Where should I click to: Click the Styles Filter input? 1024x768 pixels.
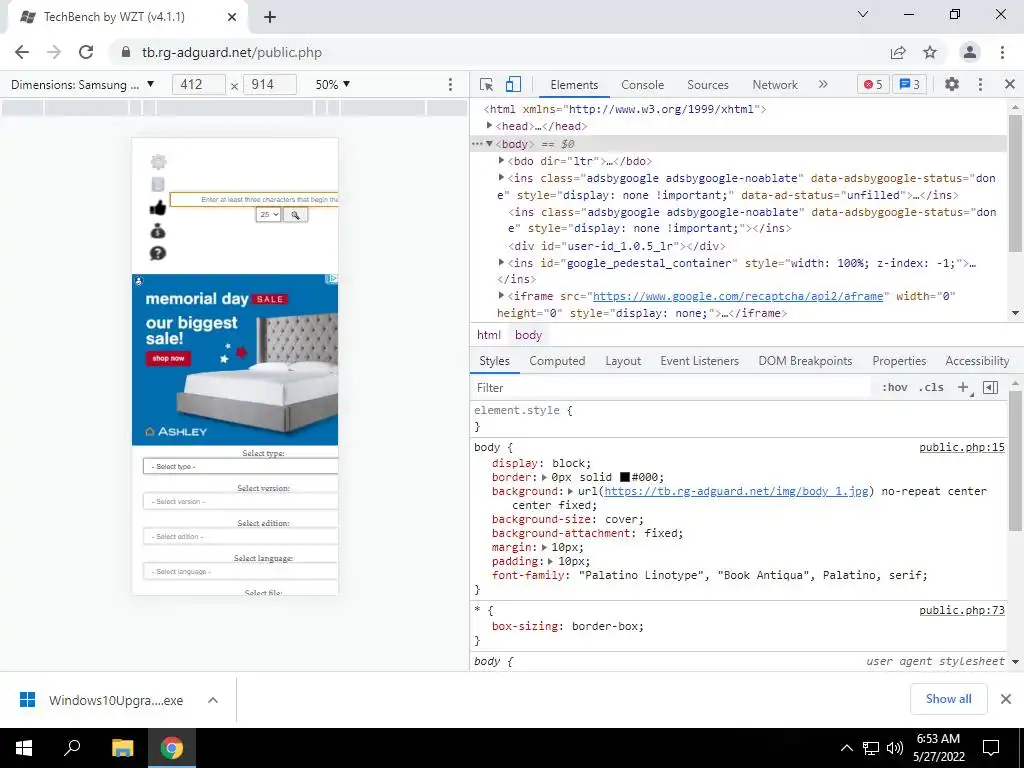[x=673, y=387]
